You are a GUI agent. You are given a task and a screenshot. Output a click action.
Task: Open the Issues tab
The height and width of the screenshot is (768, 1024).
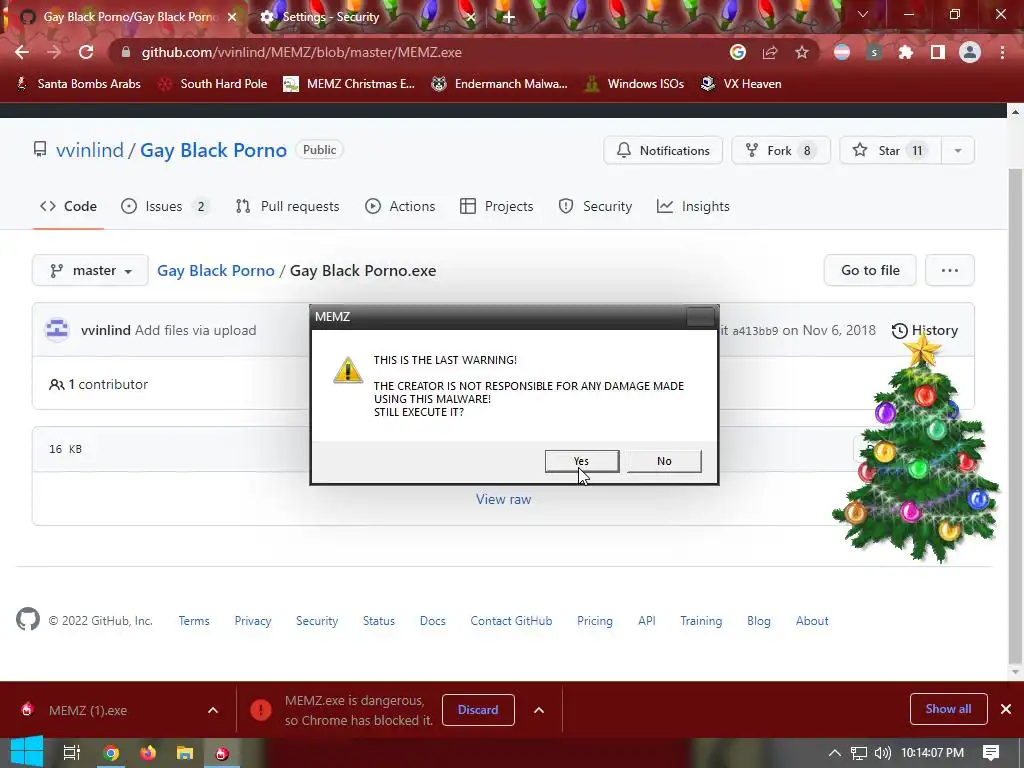point(165,206)
